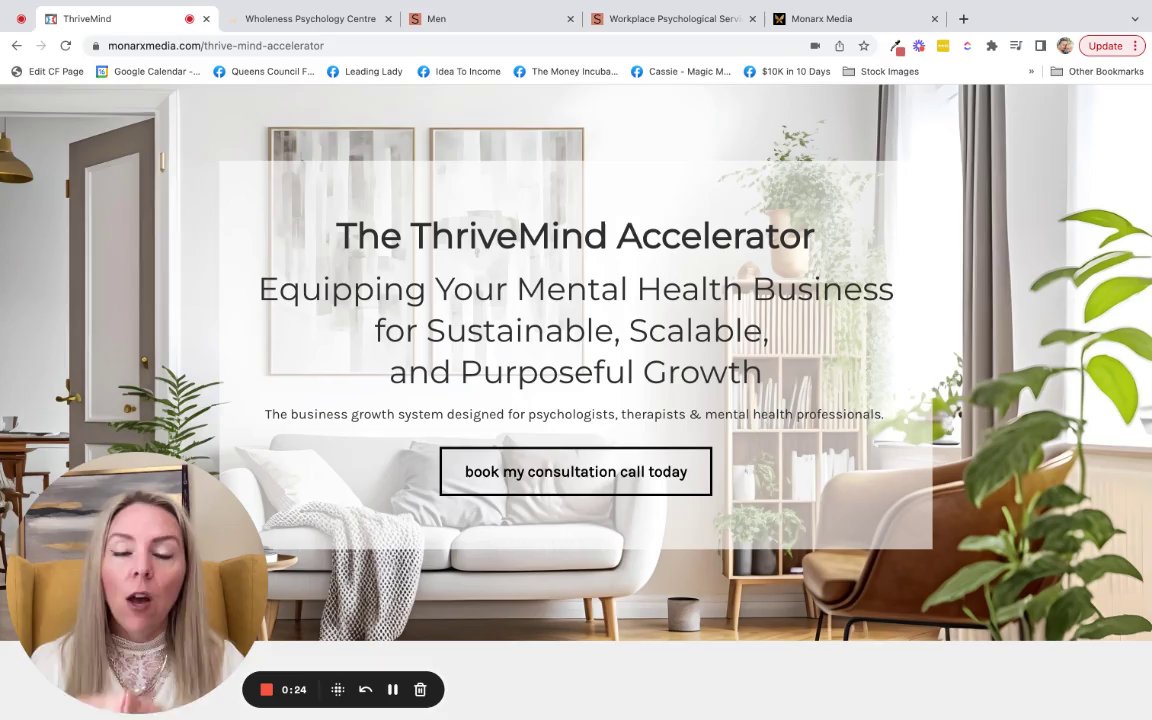Expand the hidden bookmarks chevron

pos(1031,71)
